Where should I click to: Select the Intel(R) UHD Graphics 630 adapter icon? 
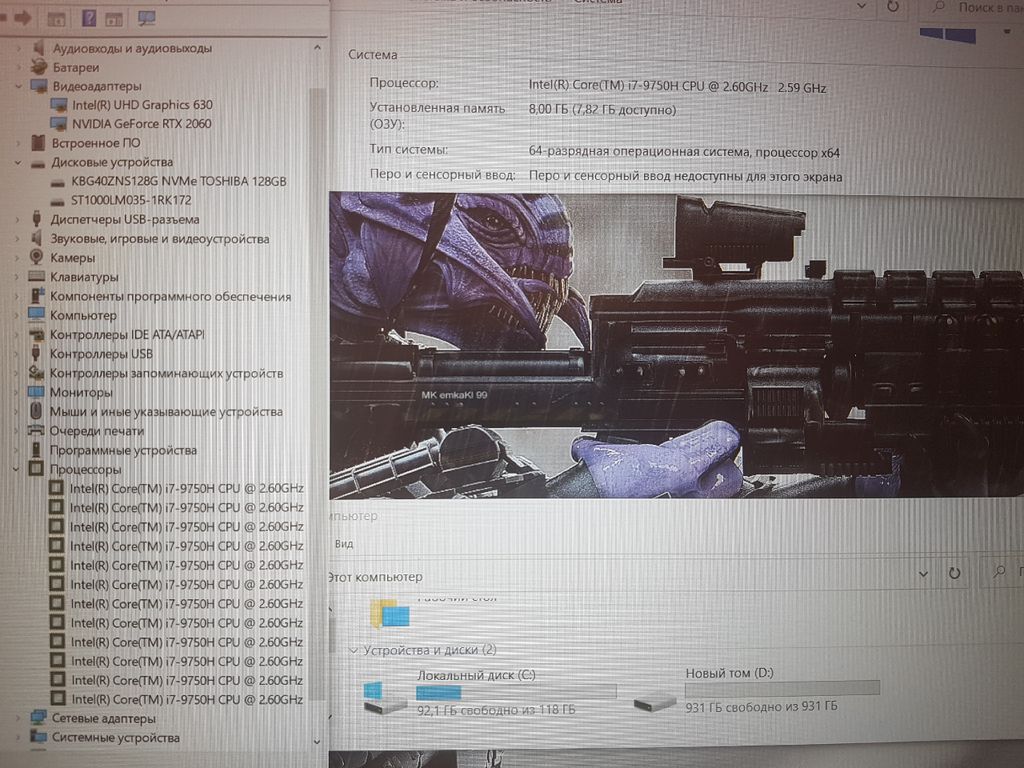(x=59, y=104)
